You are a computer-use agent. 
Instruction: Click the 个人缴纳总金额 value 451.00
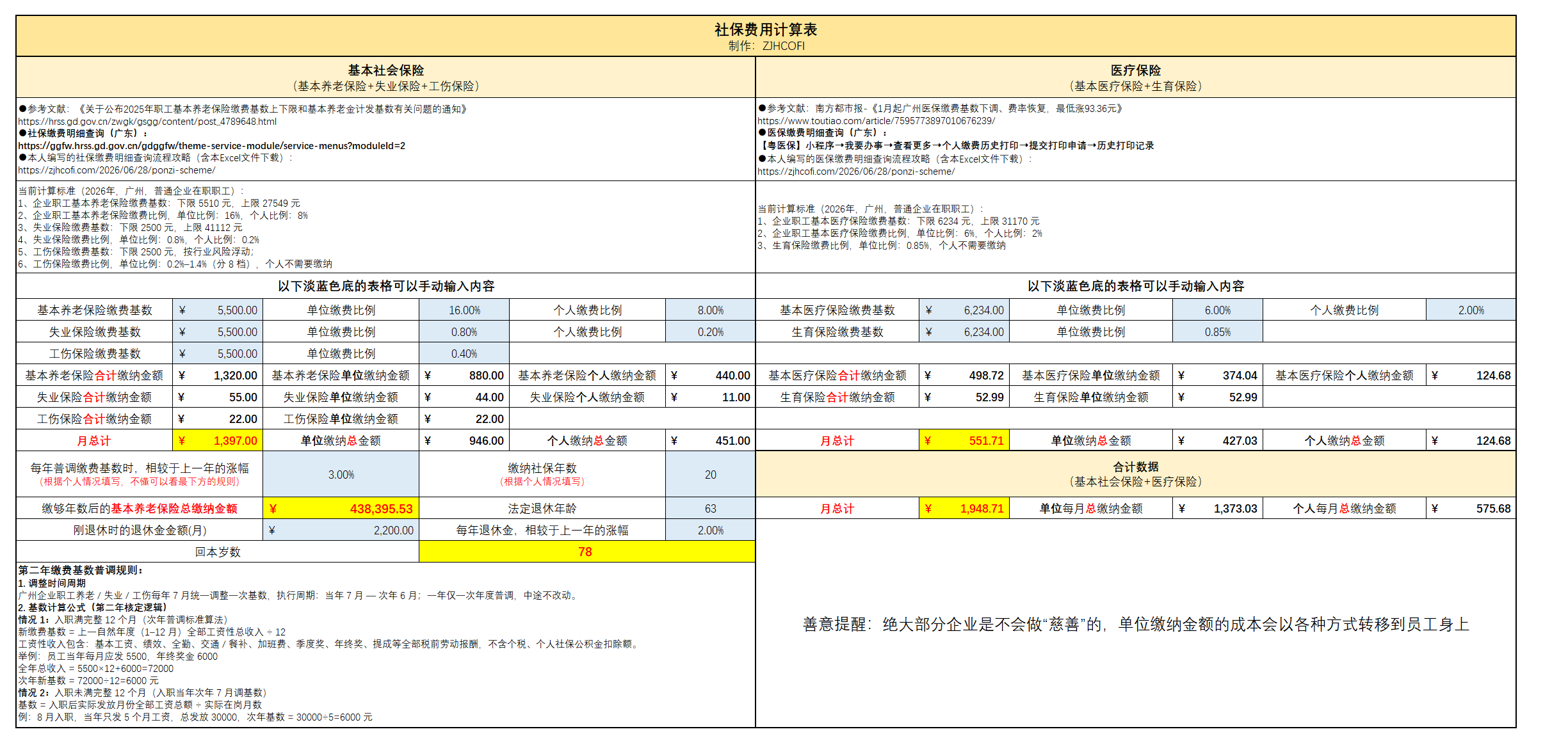tap(711, 441)
